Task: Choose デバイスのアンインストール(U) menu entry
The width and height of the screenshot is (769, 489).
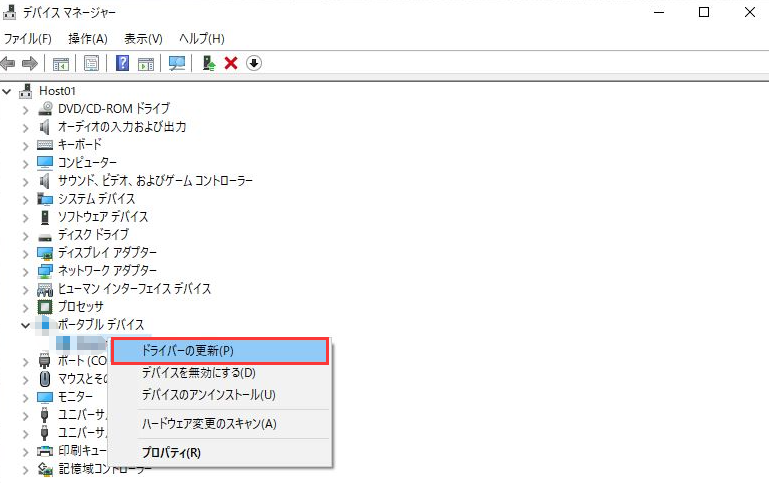Action: pyautogui.click(x=208, y=395)
